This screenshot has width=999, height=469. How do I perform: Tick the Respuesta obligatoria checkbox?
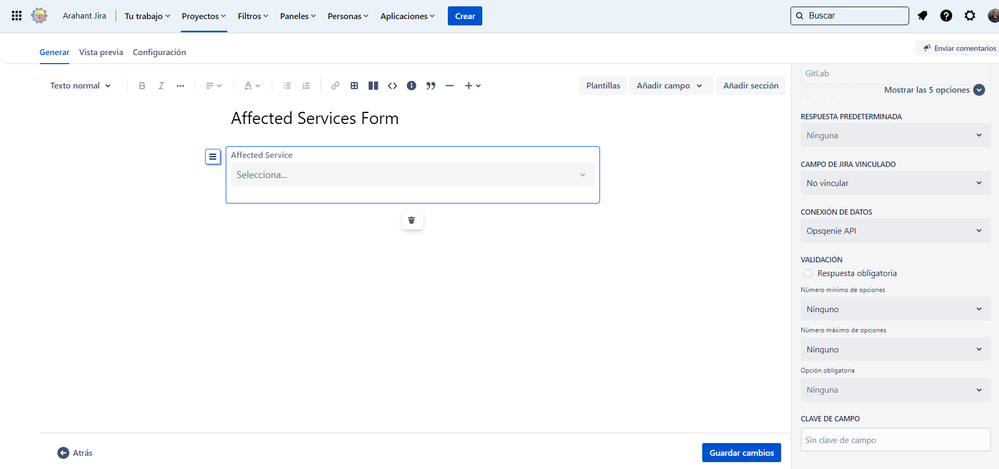click(x=808, y=273)
